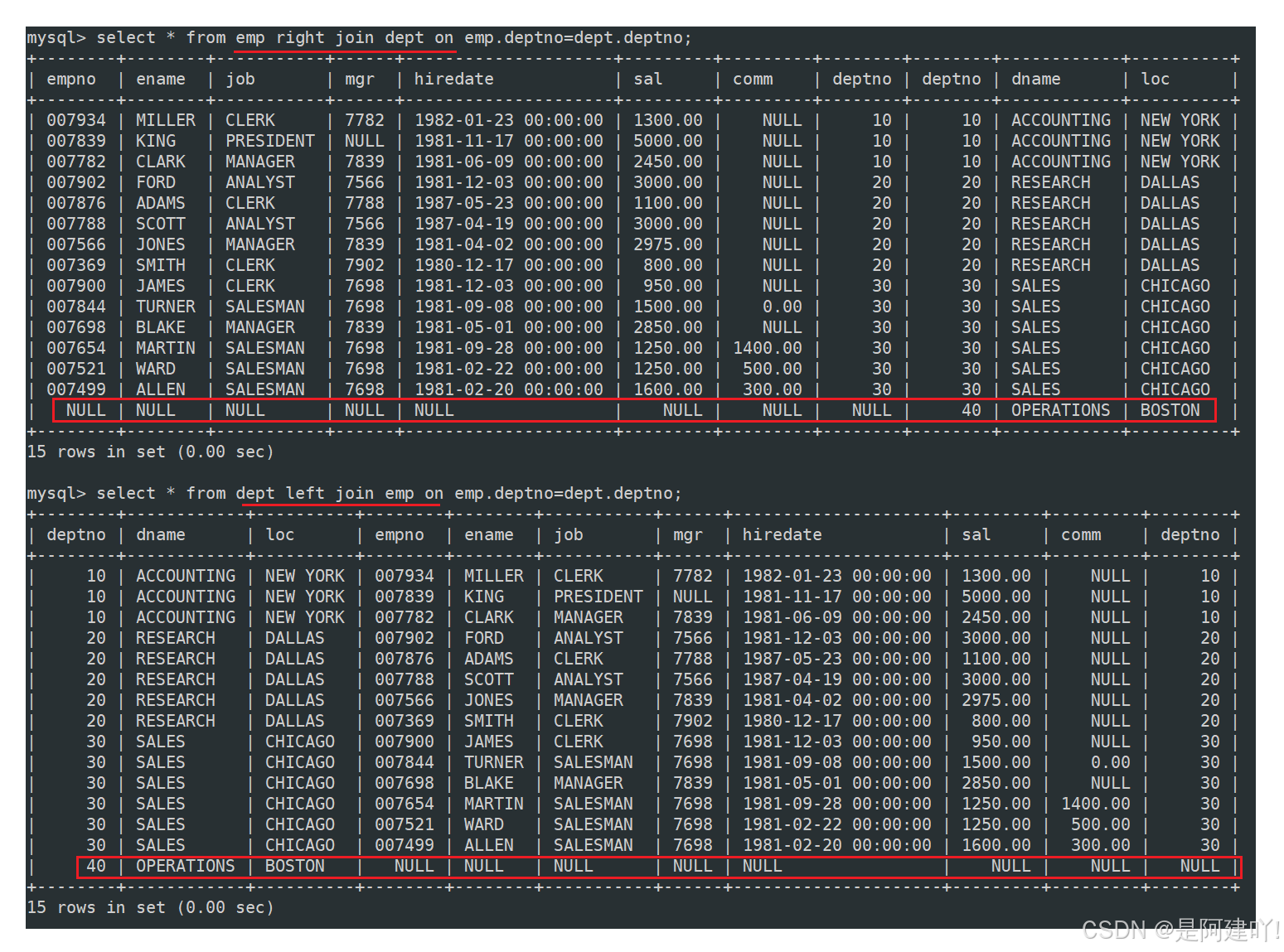Click 2975.00 salary in right join result
The width and height of the screenshot is (1284, 952).
point(668,245)
